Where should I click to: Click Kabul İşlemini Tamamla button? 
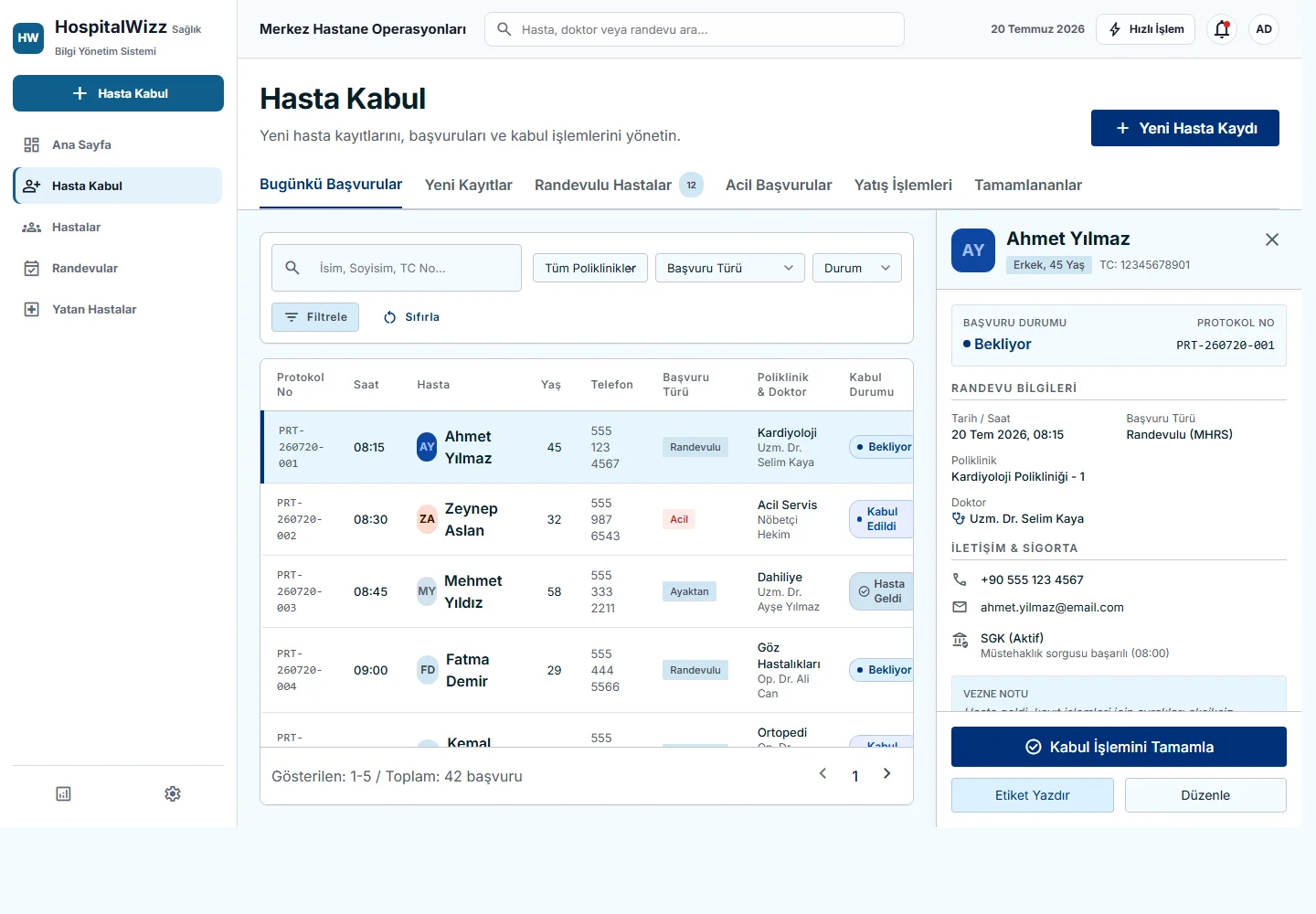[x=1119, y=747]
